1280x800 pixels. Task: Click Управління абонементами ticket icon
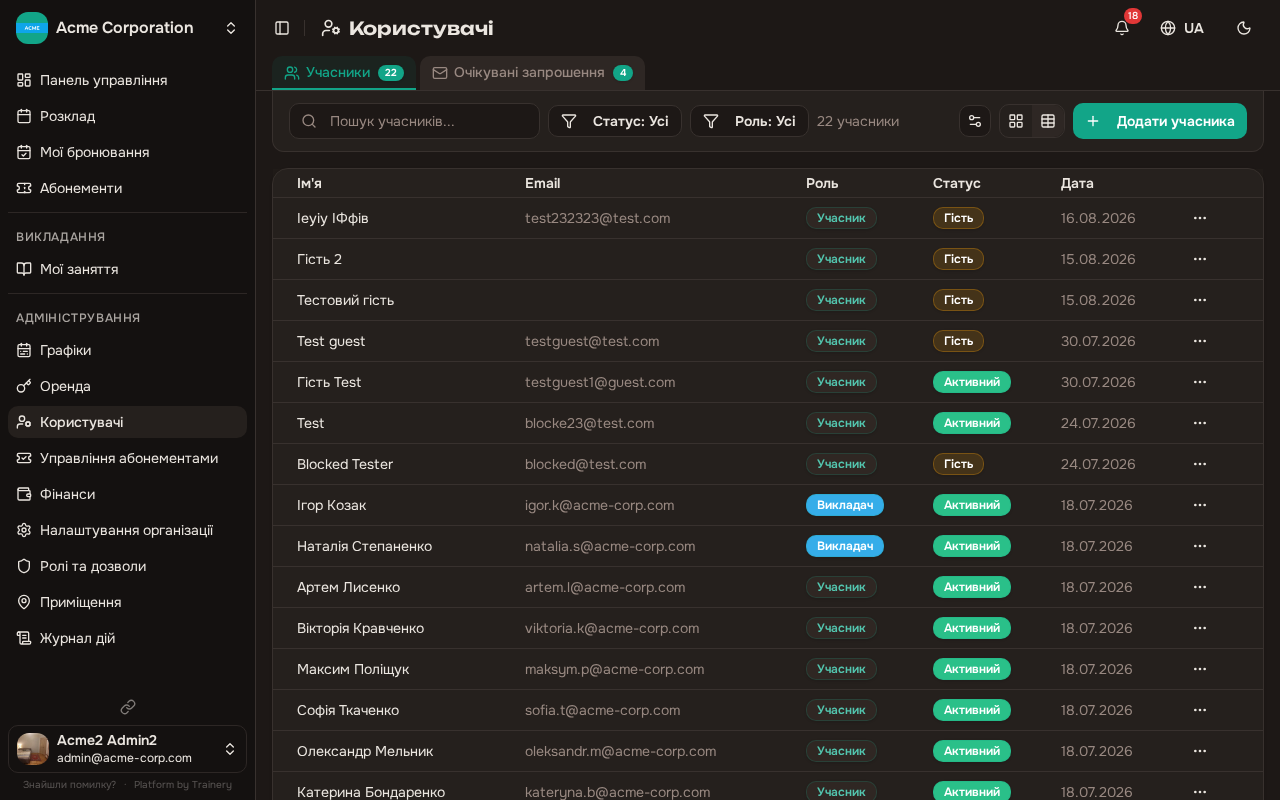point(24,458)
